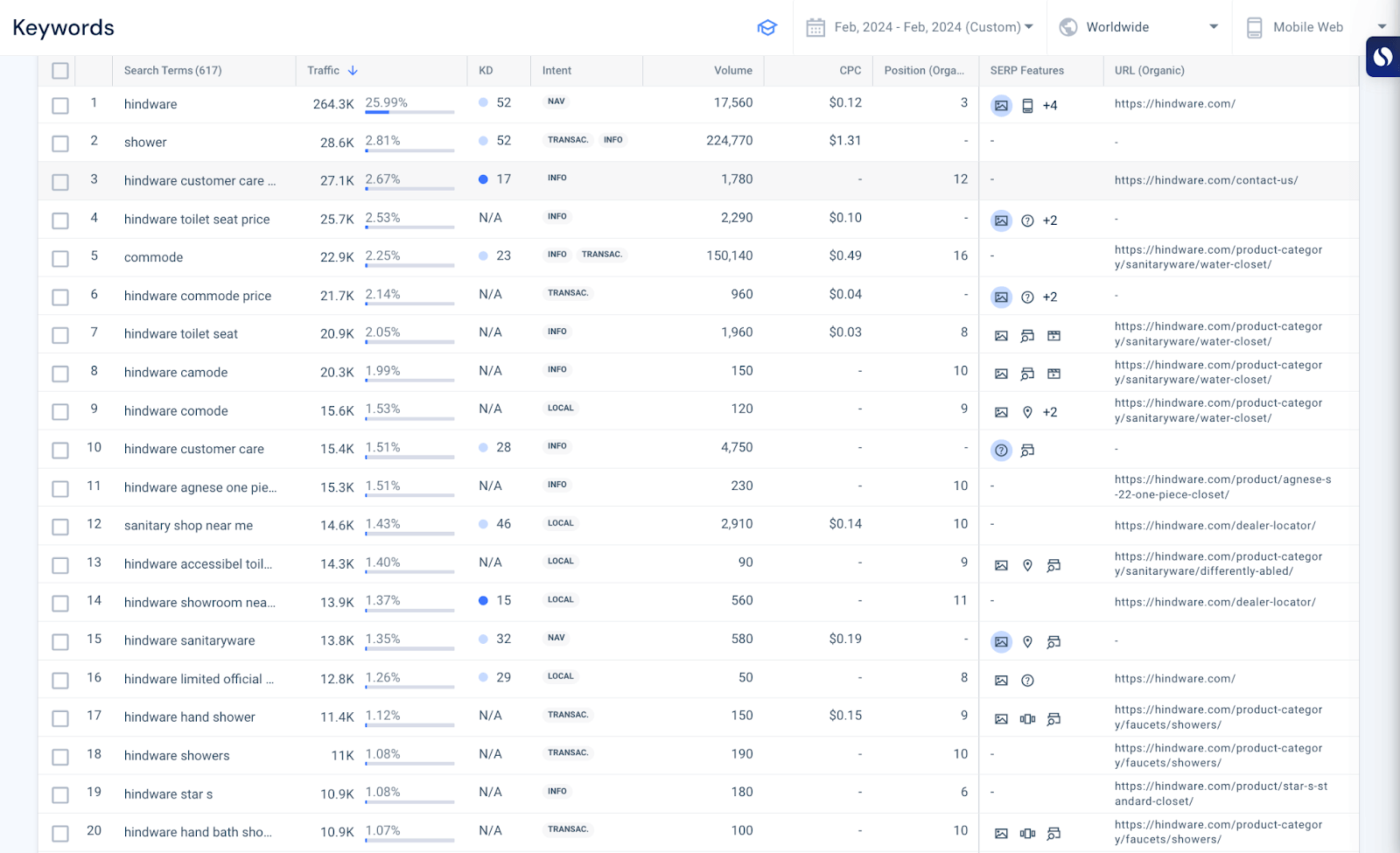The image size is (1400, 853).
Task: Toggle the select-all checkbox in the table header
Action: [60, 71]
